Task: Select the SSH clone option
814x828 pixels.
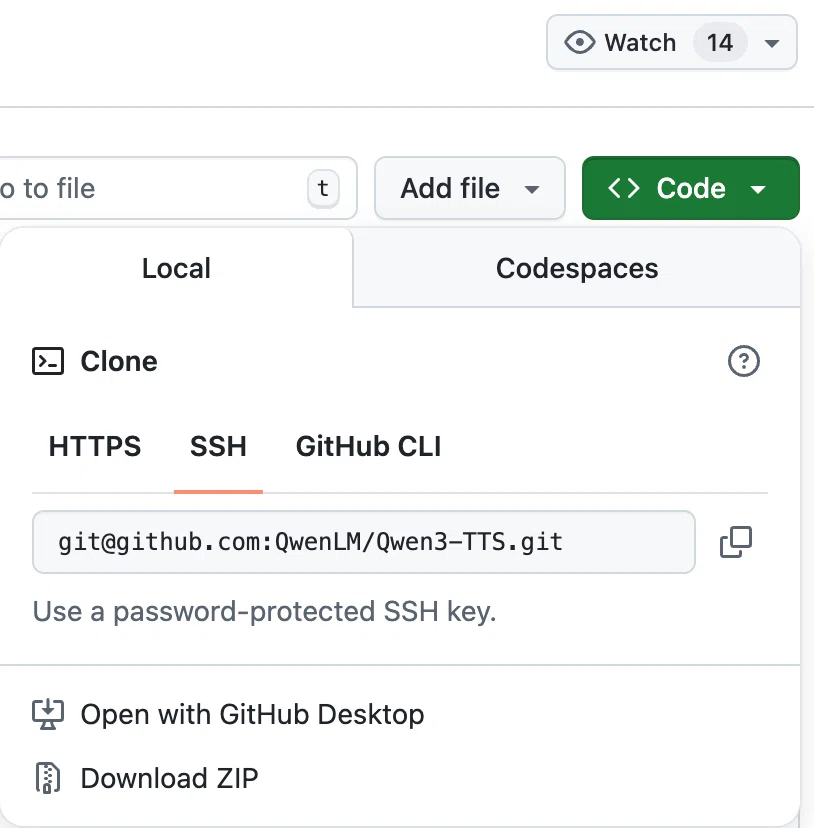Action: coord(218,446)
